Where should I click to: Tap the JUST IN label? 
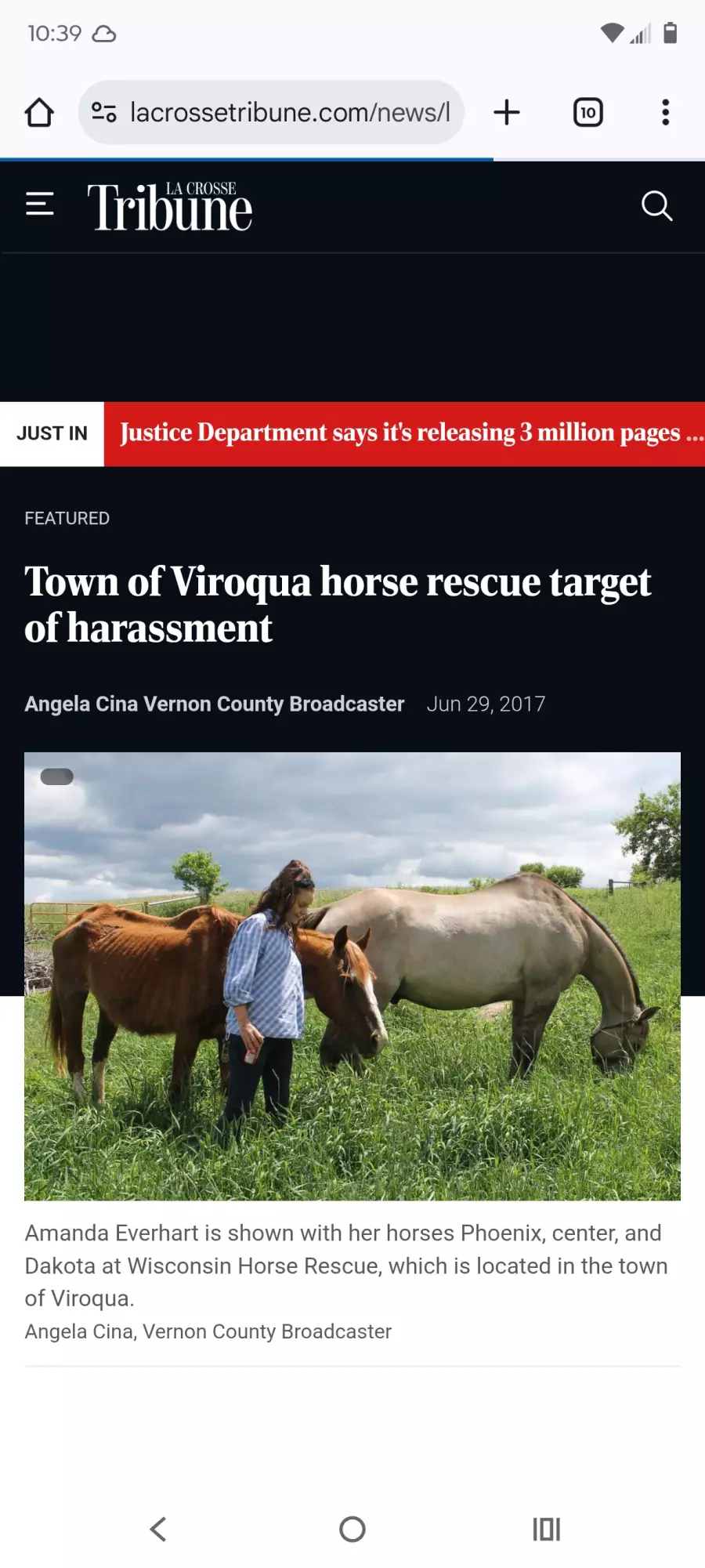[52, 433]
